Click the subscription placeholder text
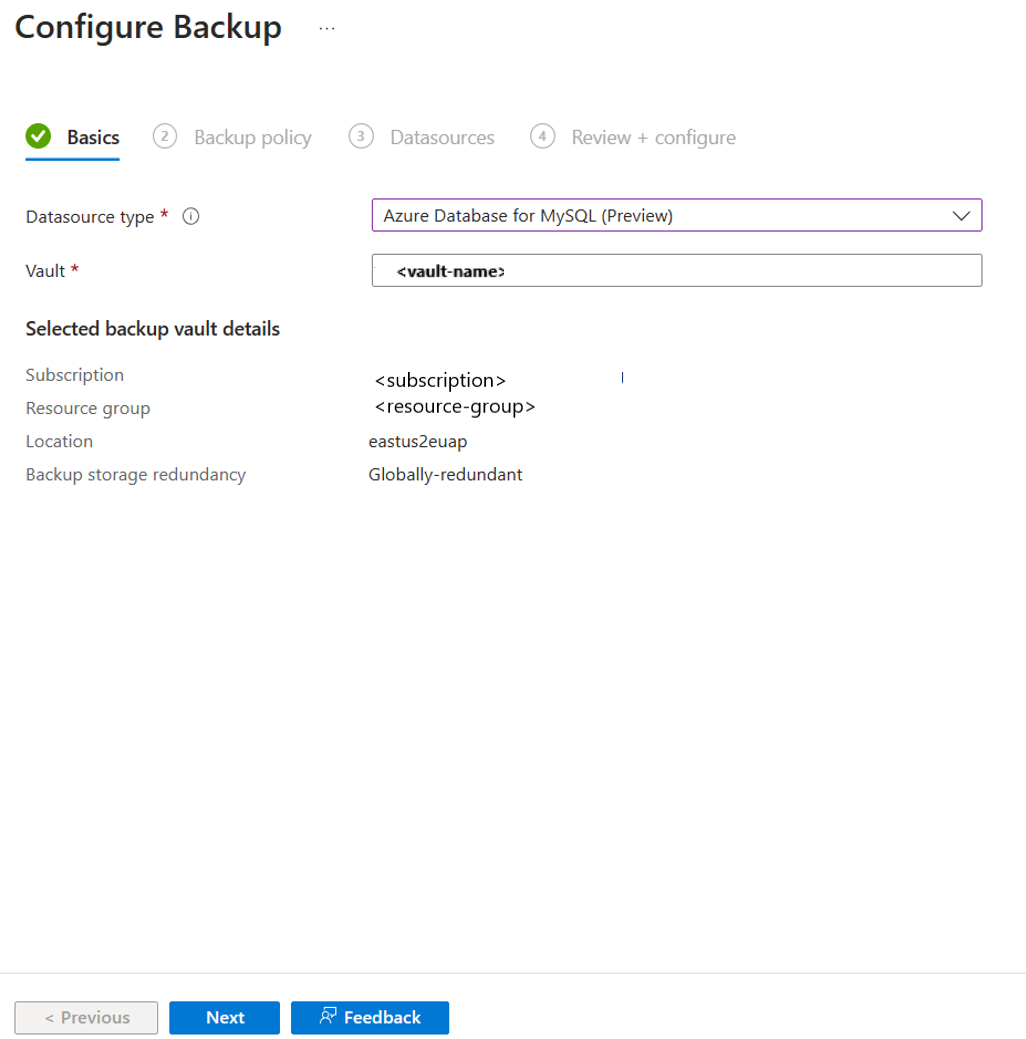The width and height of the screenshot is (1026, 1039). [x=440, y=380]
